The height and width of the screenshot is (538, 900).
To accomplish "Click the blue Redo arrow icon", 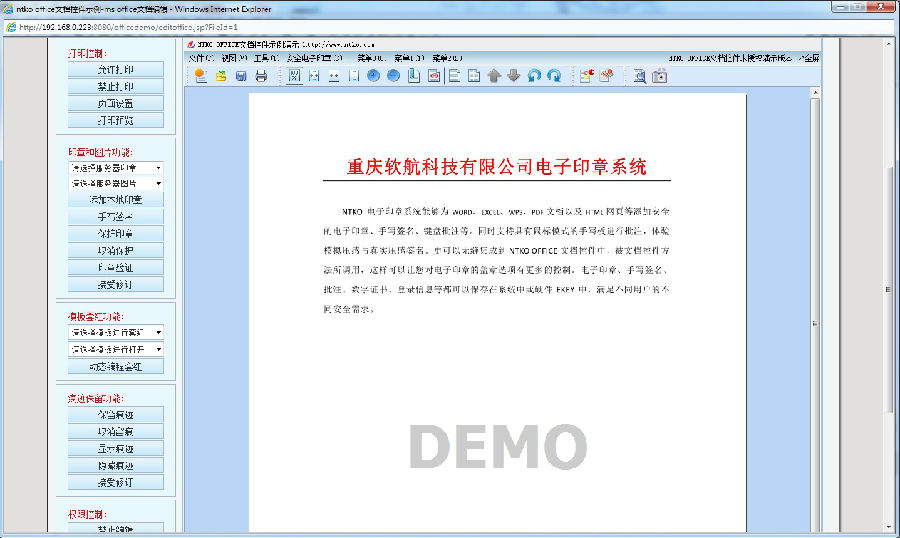I will 554,76.
